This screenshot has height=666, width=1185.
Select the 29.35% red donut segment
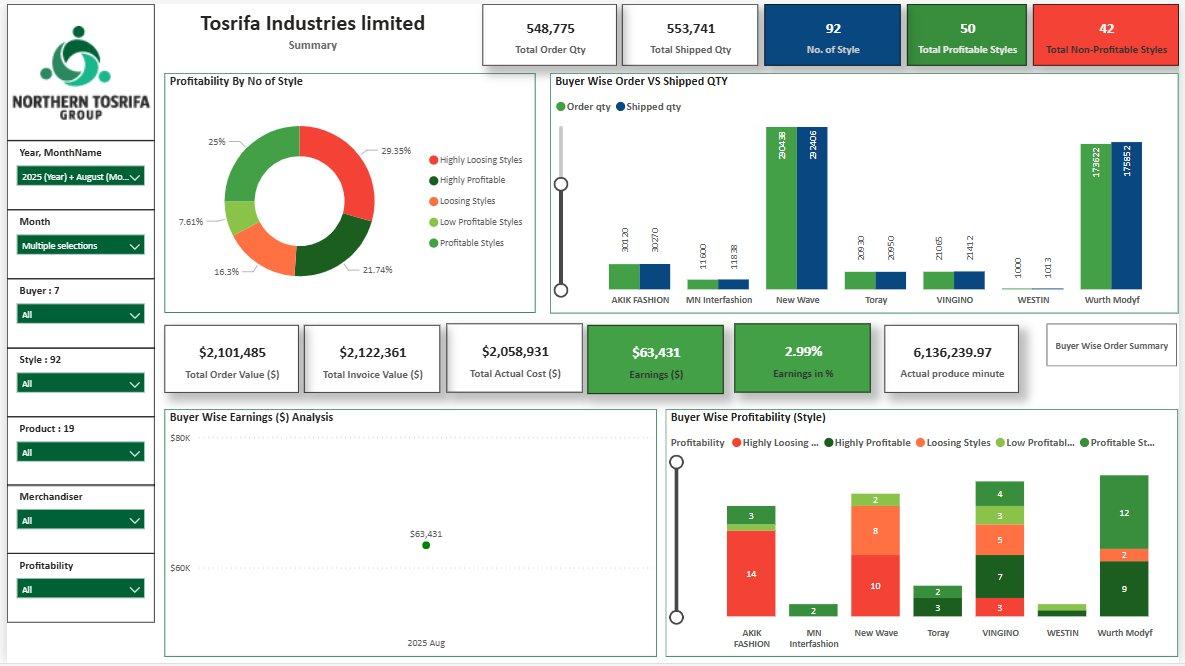pos(347,166)
